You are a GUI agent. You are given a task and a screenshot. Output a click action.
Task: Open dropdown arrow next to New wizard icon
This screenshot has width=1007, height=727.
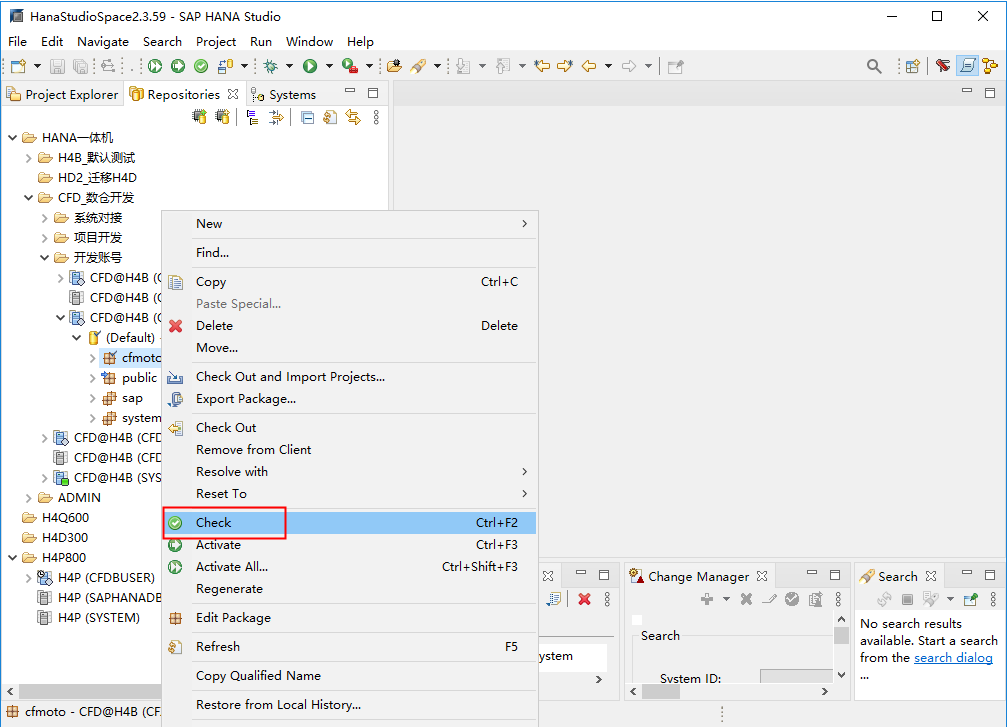37,66
